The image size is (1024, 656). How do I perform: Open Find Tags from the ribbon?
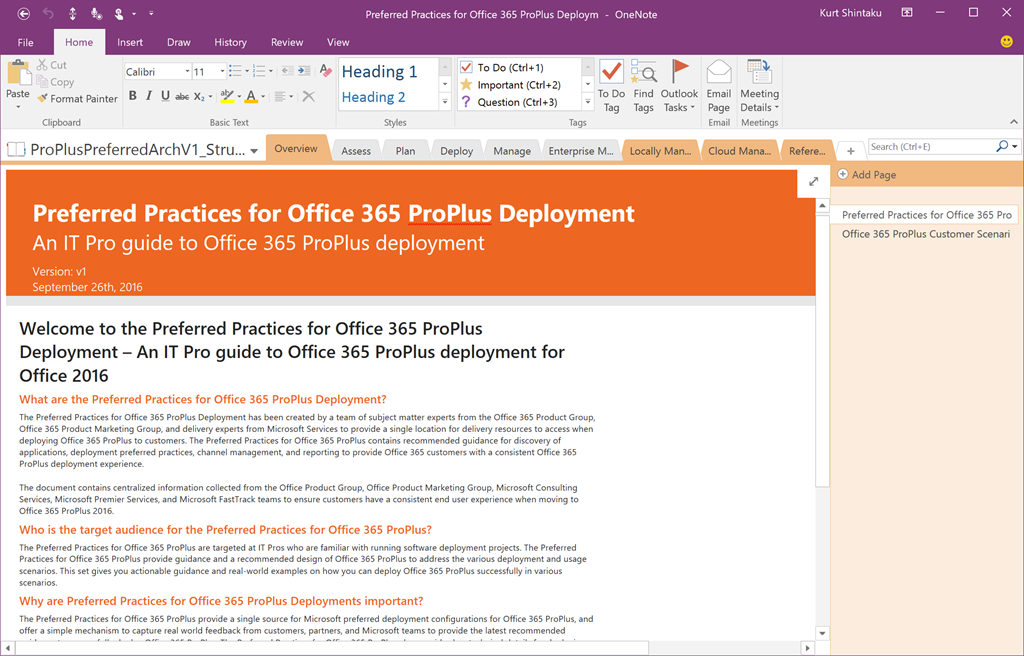(643, 86)
